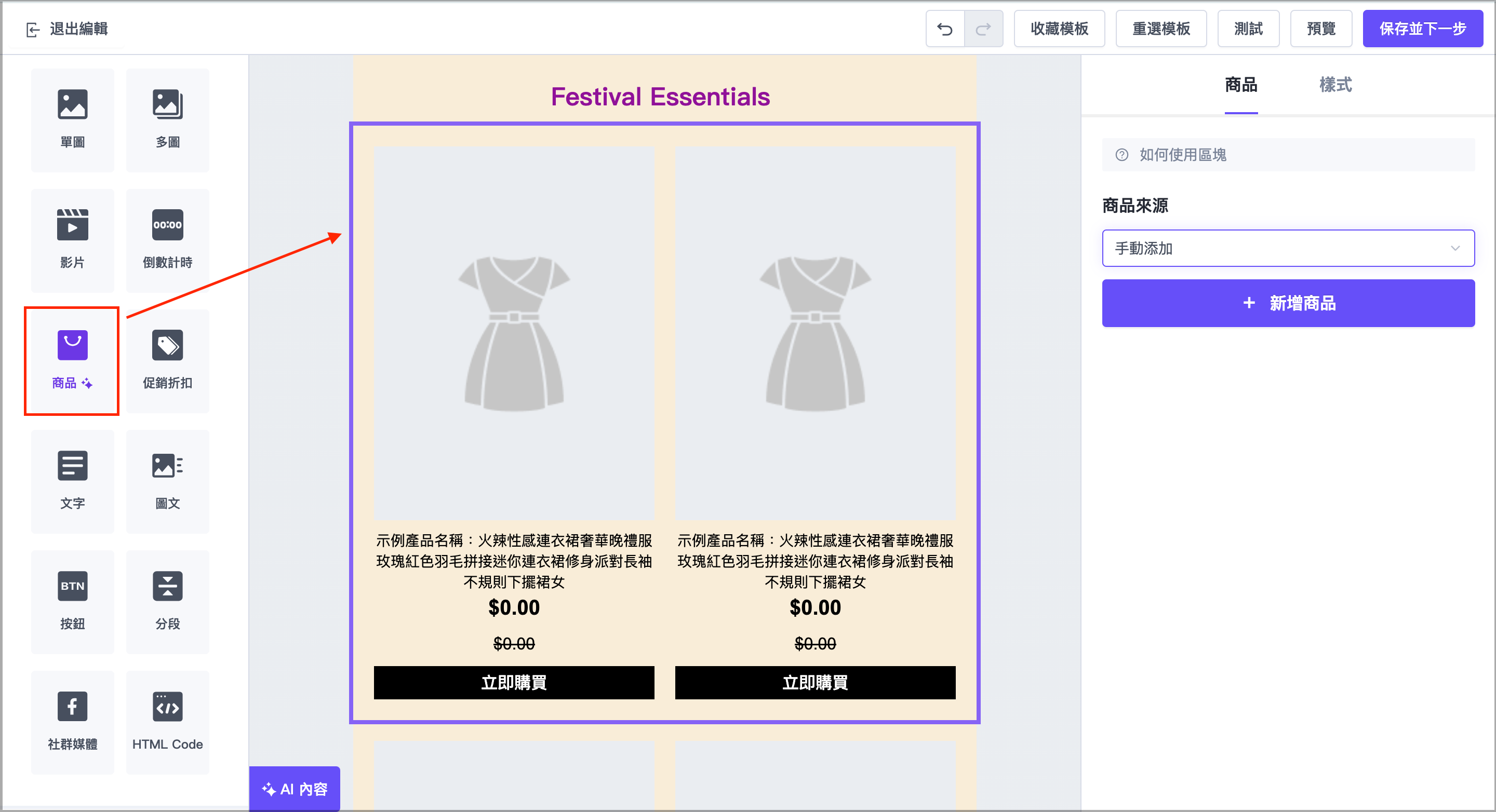Image resolution: width=1496 pixels, height=812 pixels.
Task: Select the 按鈕 BTN button block
Action: pyautogui.click(x=73, y=602)
